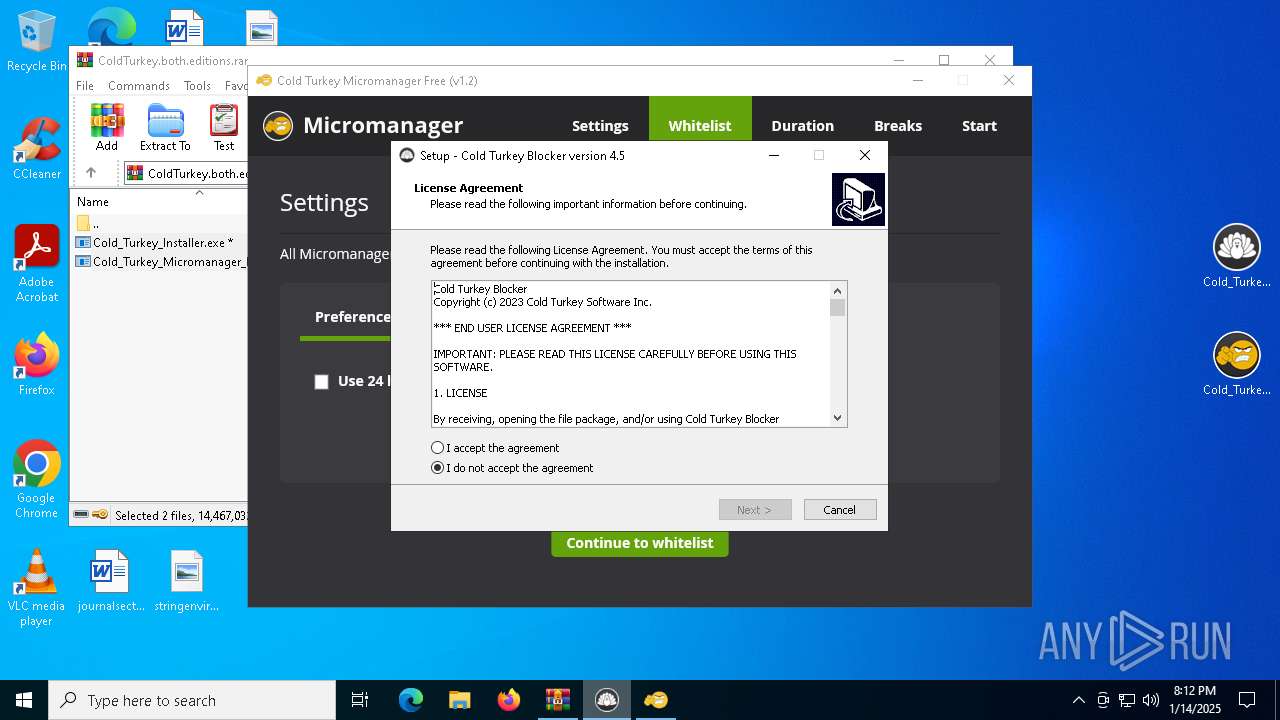1280x720 pixels.
Task: Click the Add icon in WinRAR toolbar
Action: pos(107,127)
